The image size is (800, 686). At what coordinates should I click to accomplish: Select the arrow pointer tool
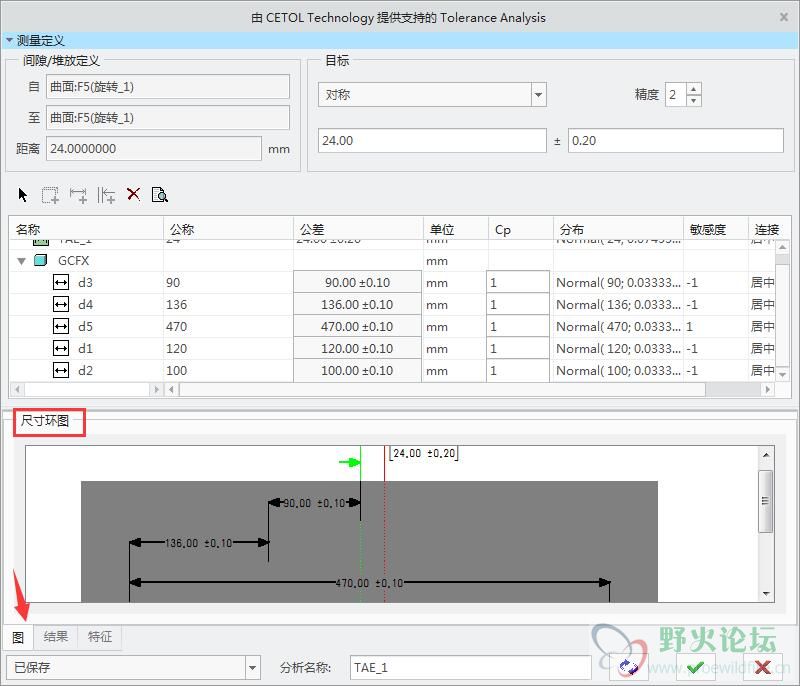coord(22,195)
